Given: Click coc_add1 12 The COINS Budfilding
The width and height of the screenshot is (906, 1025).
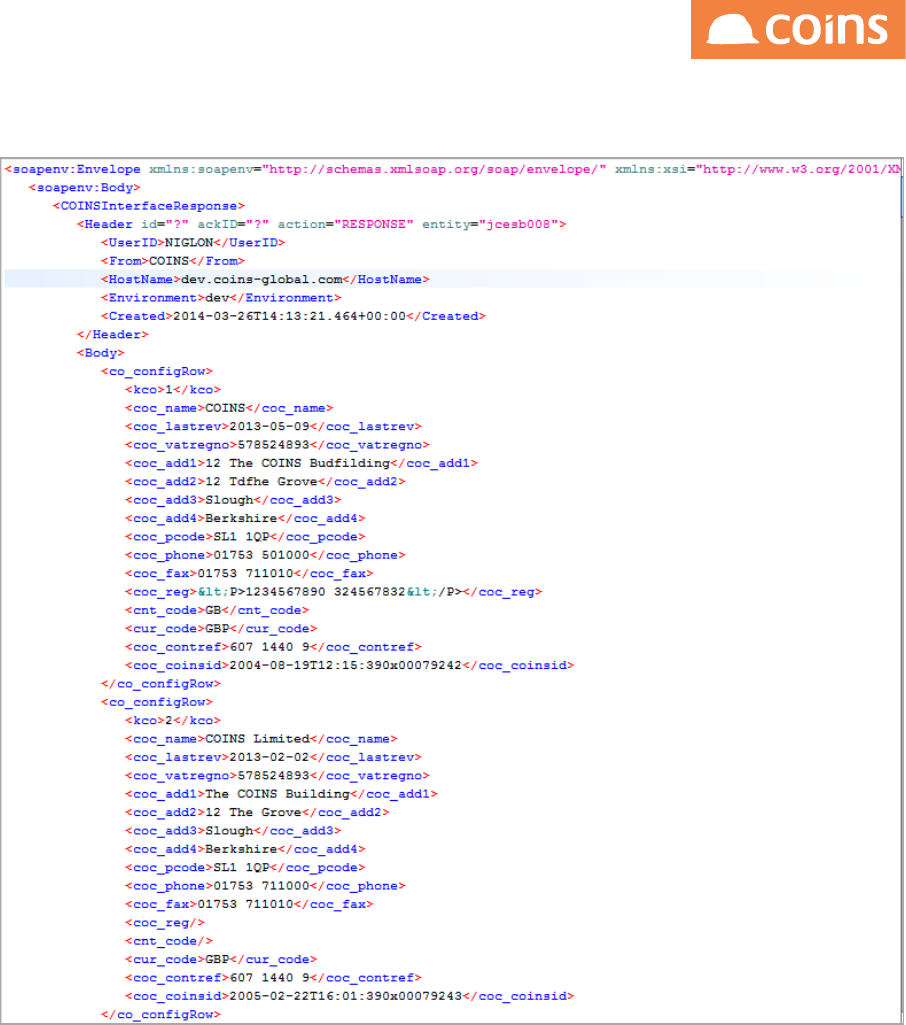Looking at the screenshot, I should click(x=301, y=463).
